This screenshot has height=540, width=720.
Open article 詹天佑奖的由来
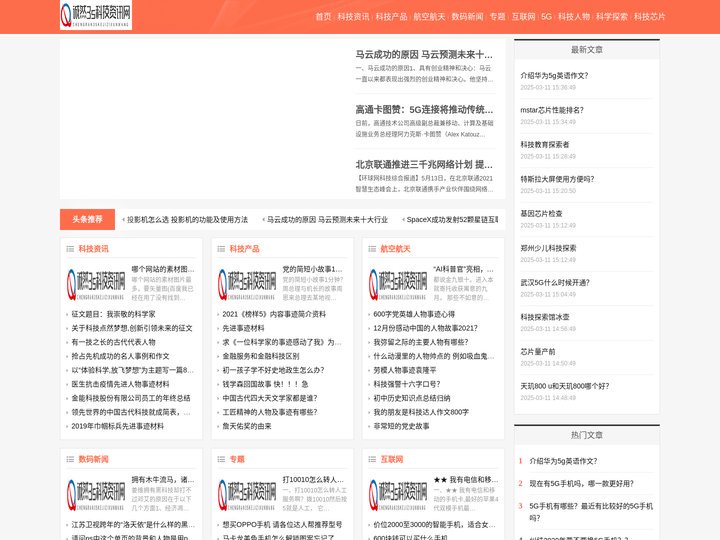tap(247, 426)
